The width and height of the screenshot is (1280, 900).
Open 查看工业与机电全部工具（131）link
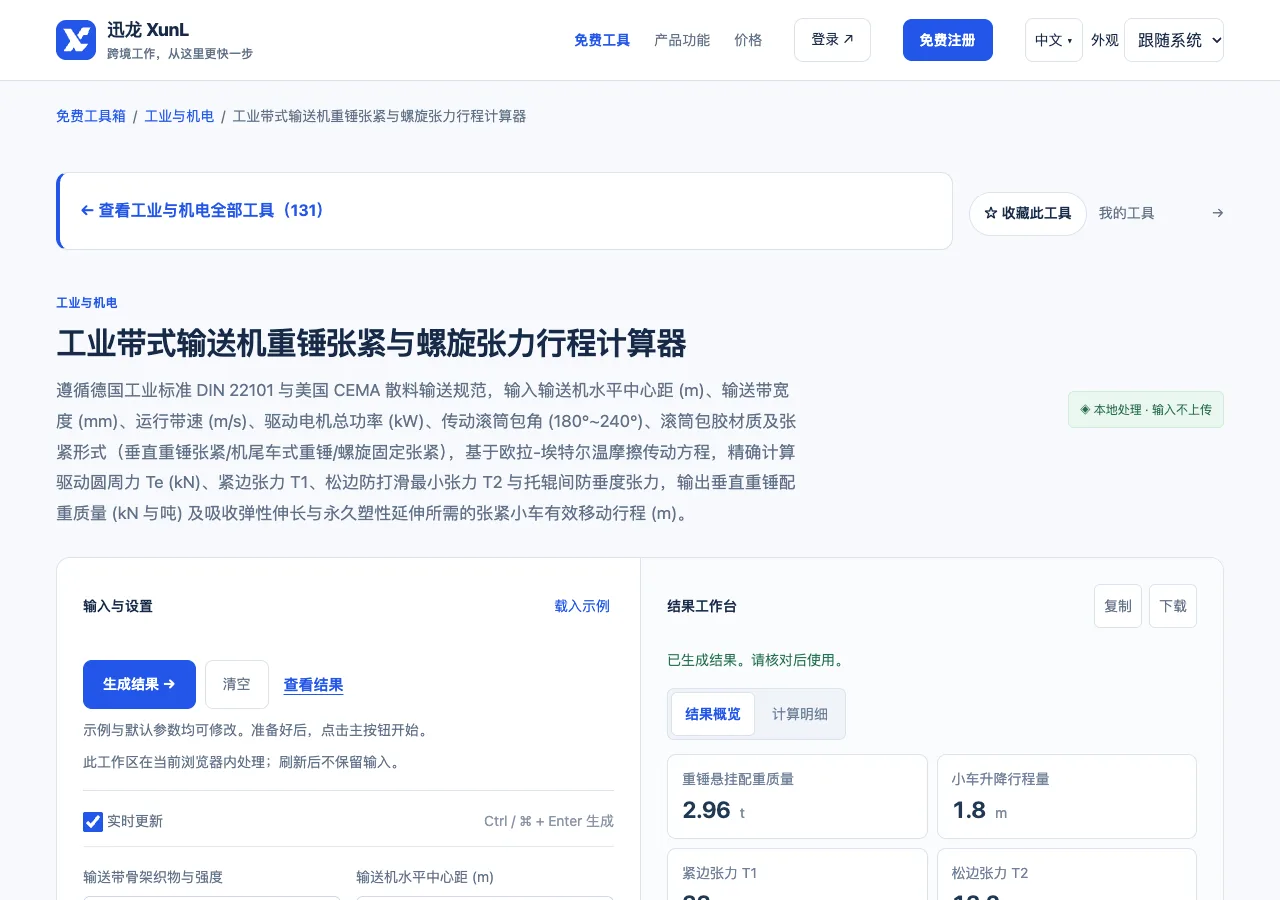203,211
